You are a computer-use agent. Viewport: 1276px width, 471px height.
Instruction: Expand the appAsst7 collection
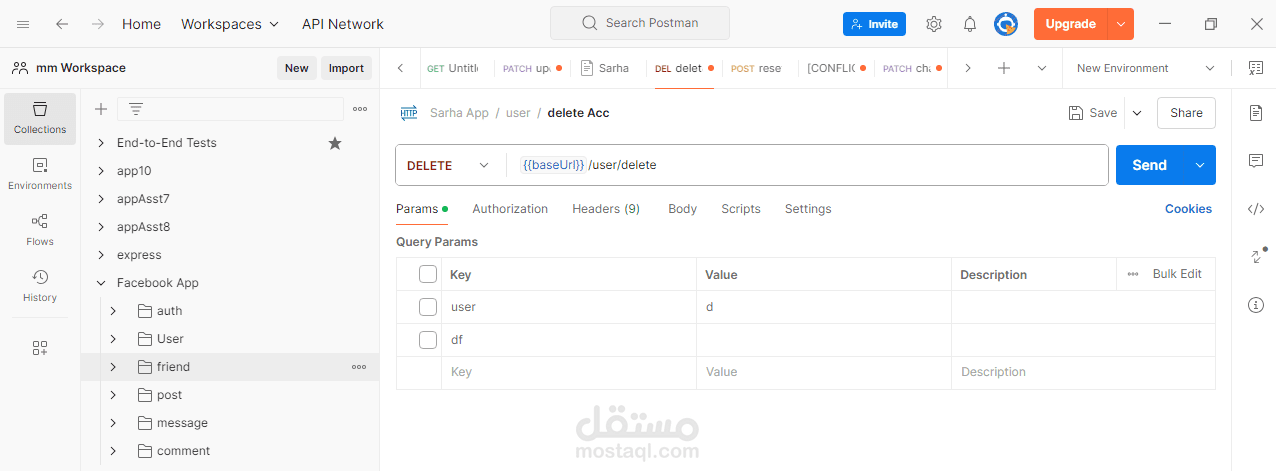click(101, 199)
